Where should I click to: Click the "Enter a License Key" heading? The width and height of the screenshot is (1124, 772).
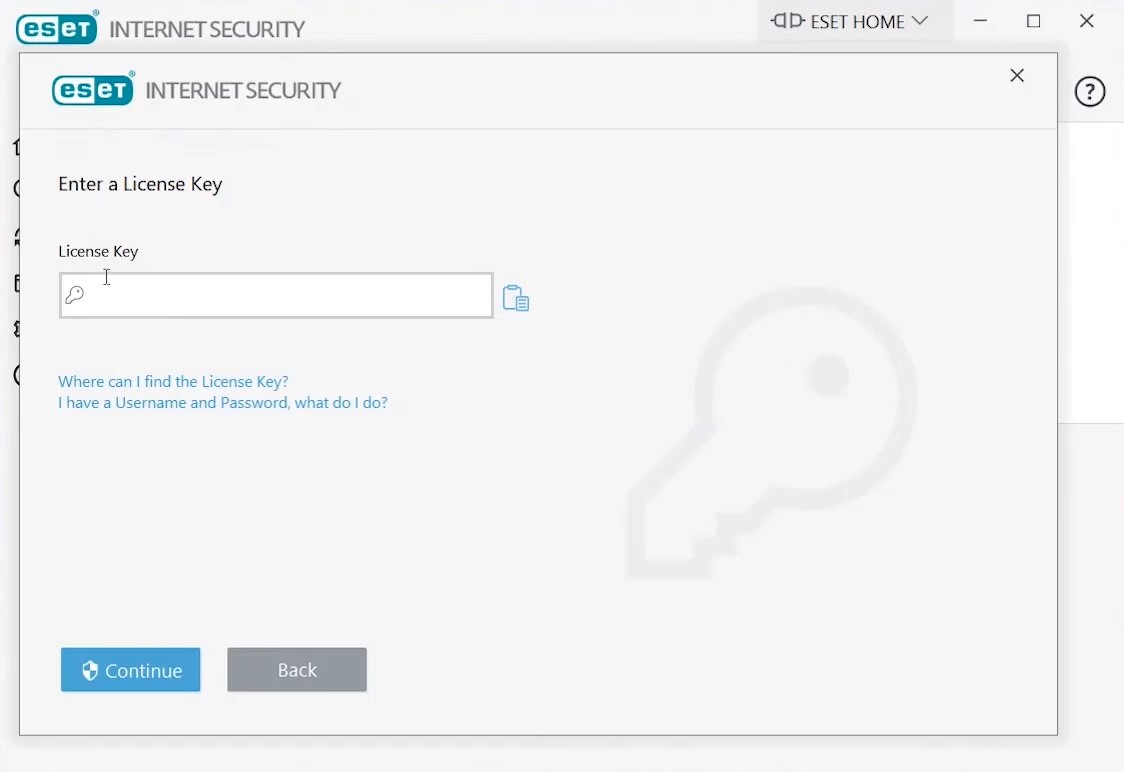click(x=140, y=184)
